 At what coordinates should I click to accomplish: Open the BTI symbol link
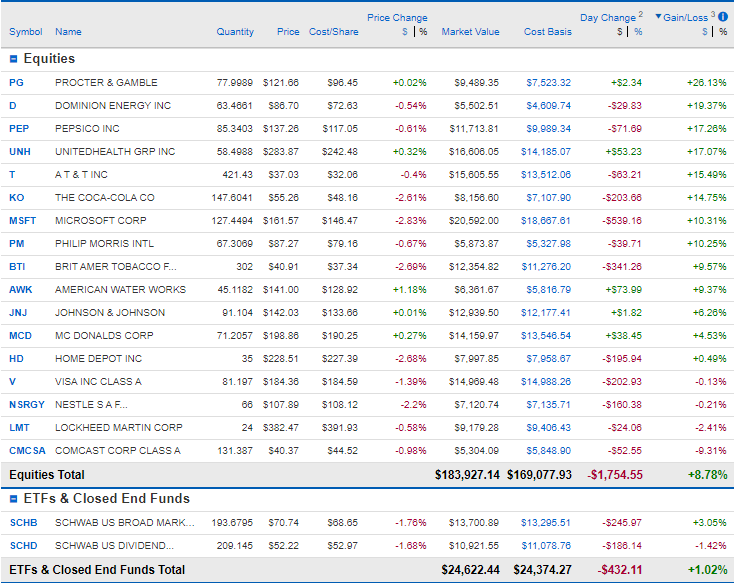point(17,266)
